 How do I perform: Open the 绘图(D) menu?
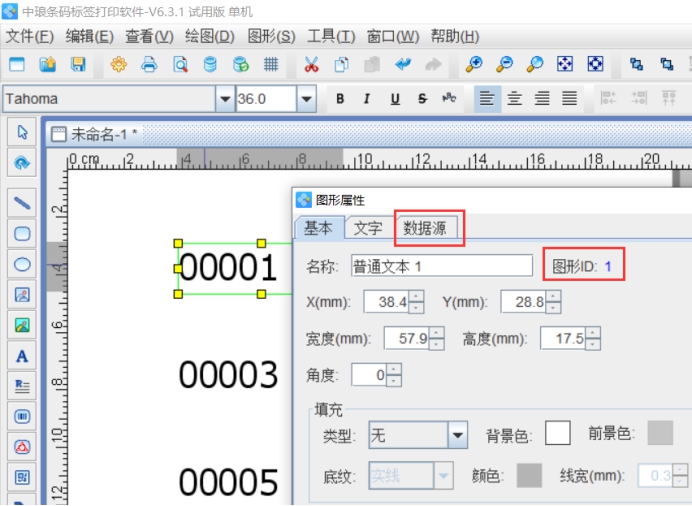209,36
